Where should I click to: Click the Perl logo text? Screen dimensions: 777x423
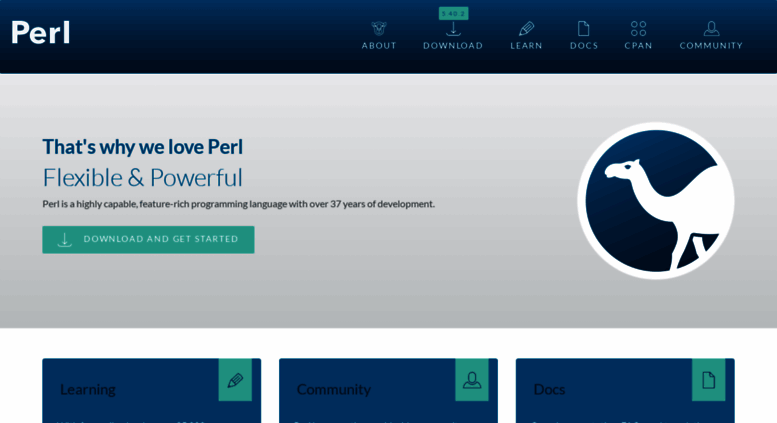tap(41, 33)
